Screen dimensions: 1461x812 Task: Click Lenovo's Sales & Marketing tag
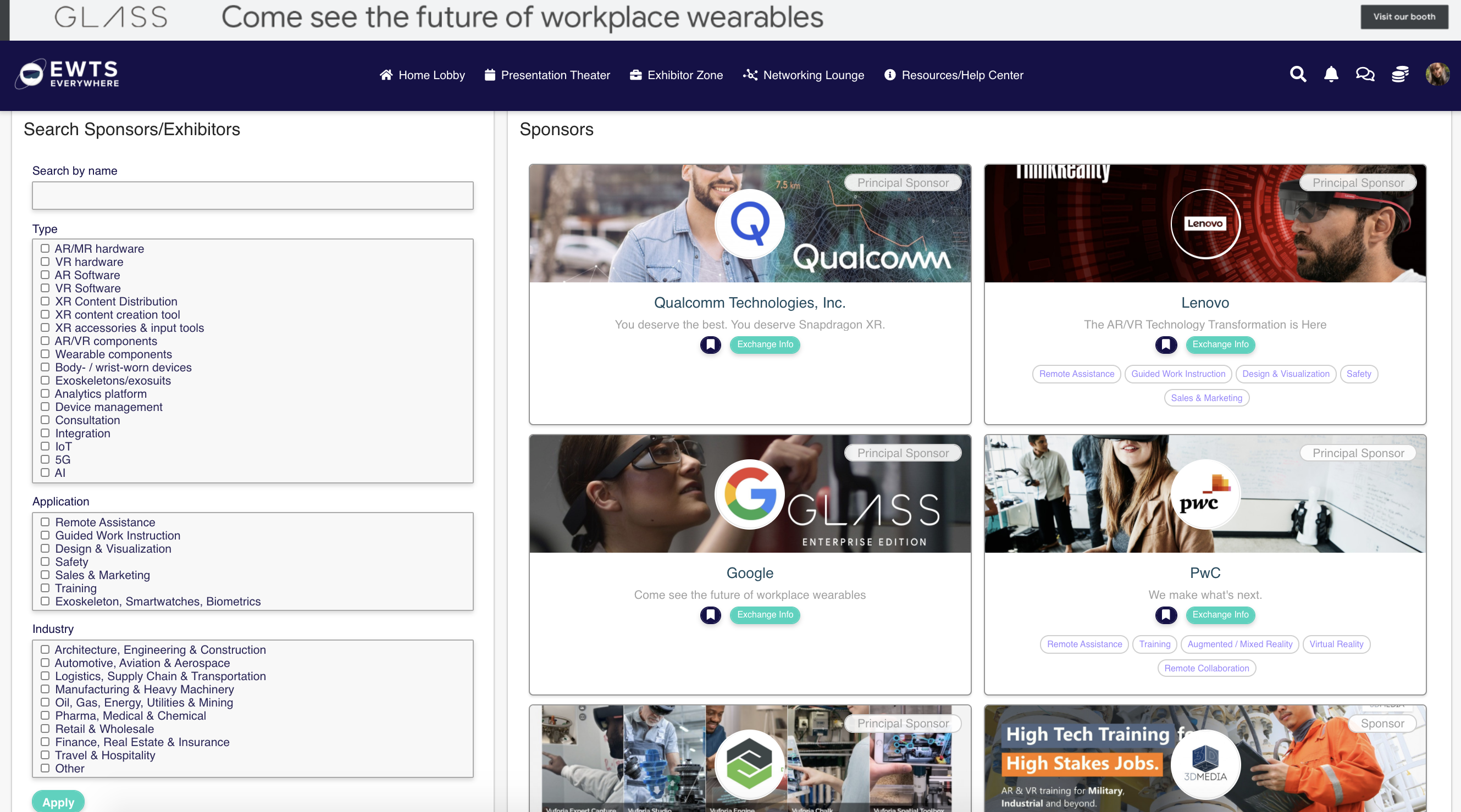point(1207,399)
